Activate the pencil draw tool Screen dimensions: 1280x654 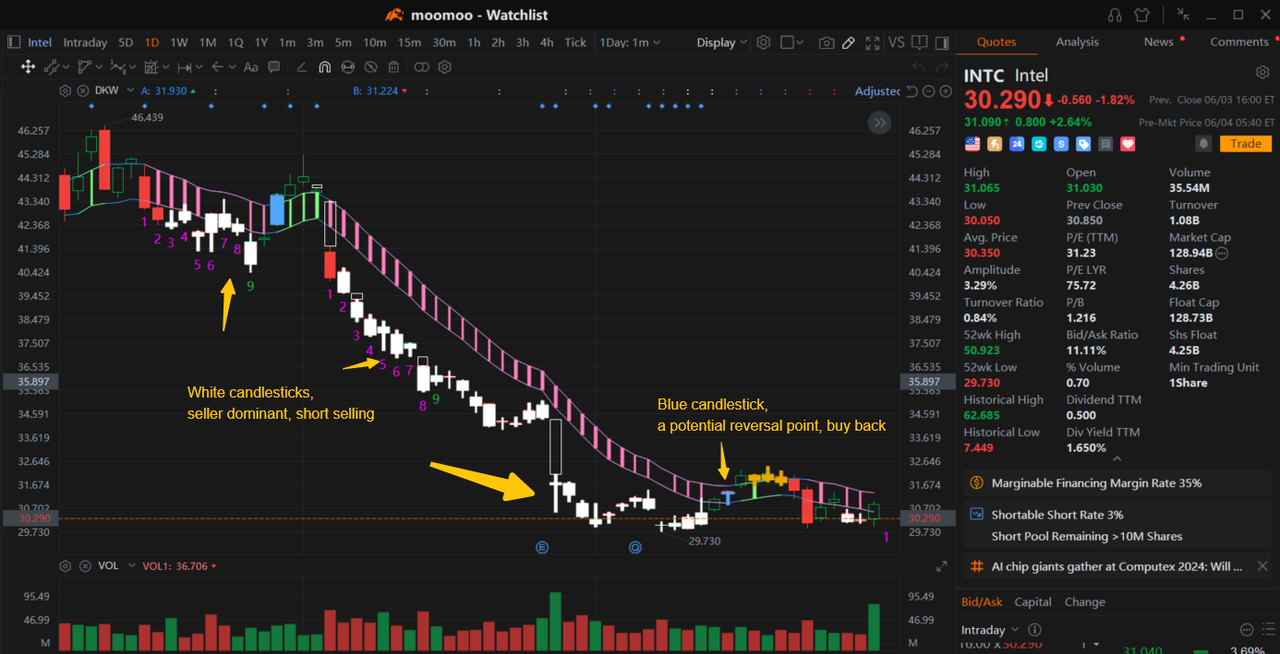tap(849, 43)
